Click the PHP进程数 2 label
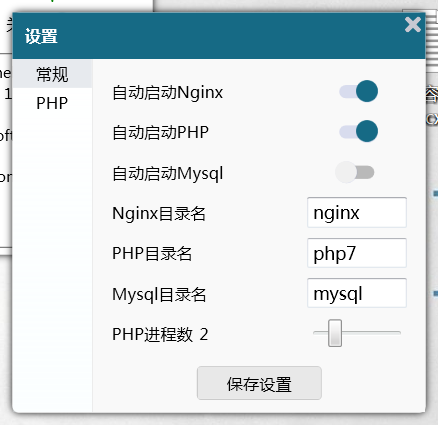The height and width of the screenshot is (425, 438). click(160, 334)
